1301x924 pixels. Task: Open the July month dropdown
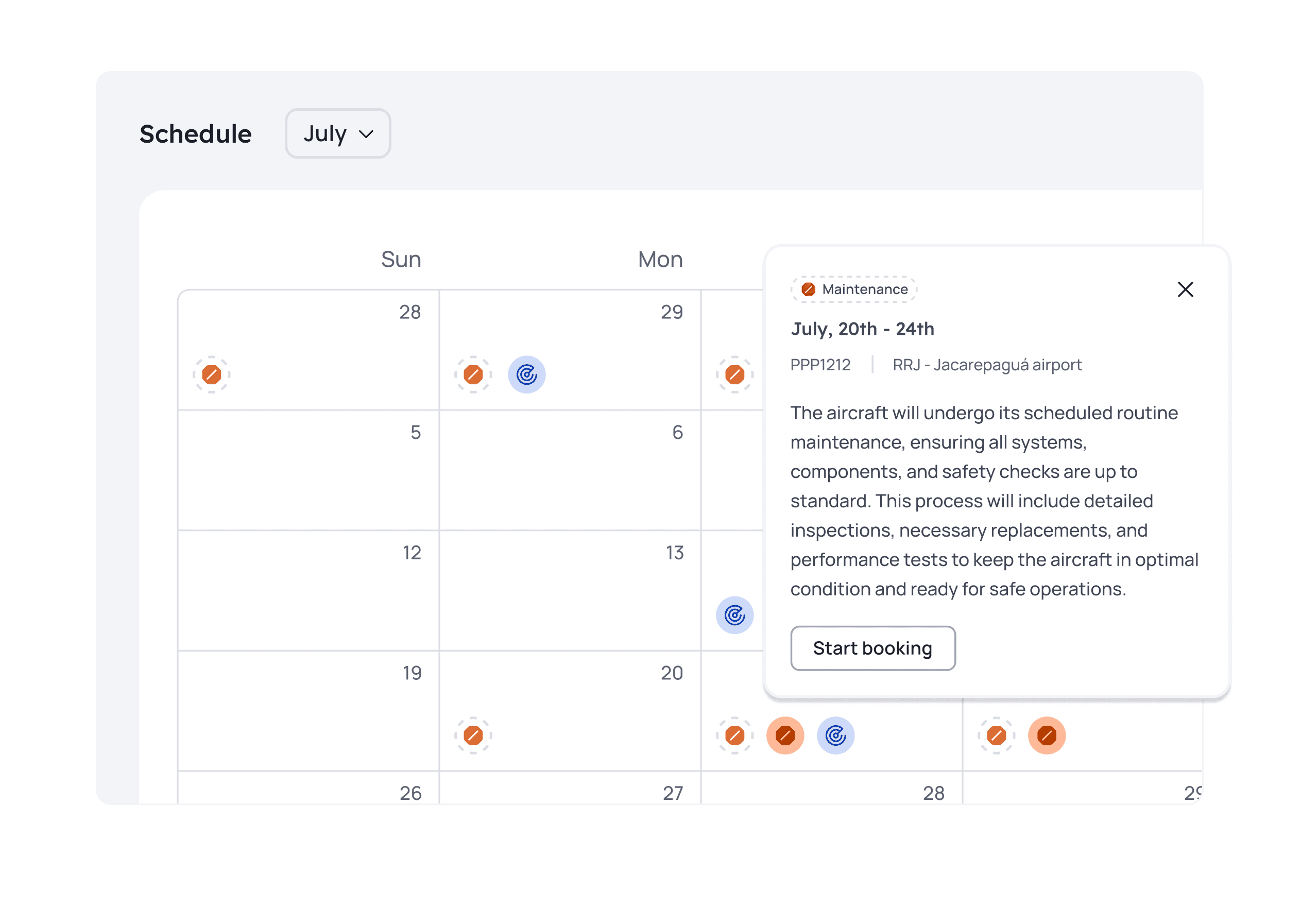tap(337, 134)
